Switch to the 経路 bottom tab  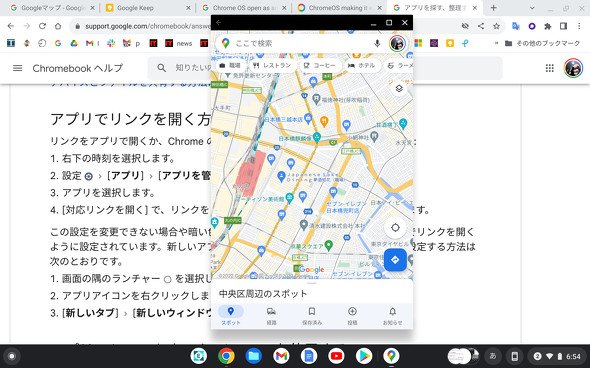pyautogui.click(x=271, y=315)
